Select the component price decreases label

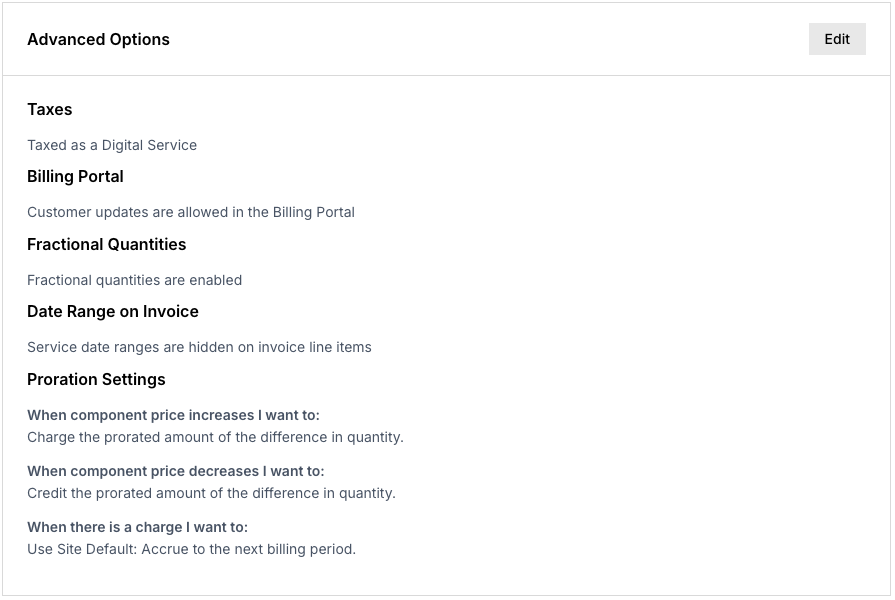point(175,471)
